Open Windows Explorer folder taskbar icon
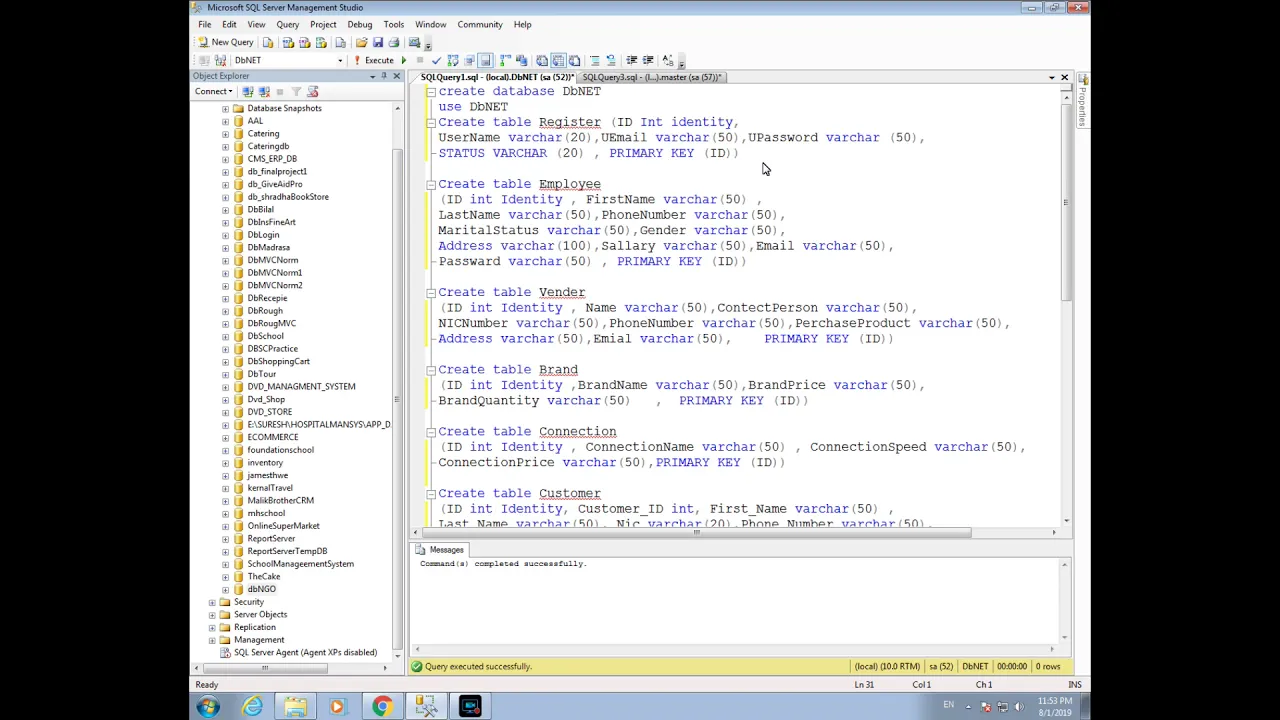This screenshot has height=720, width=1280. pyautogui.click(x=295, y=707)
